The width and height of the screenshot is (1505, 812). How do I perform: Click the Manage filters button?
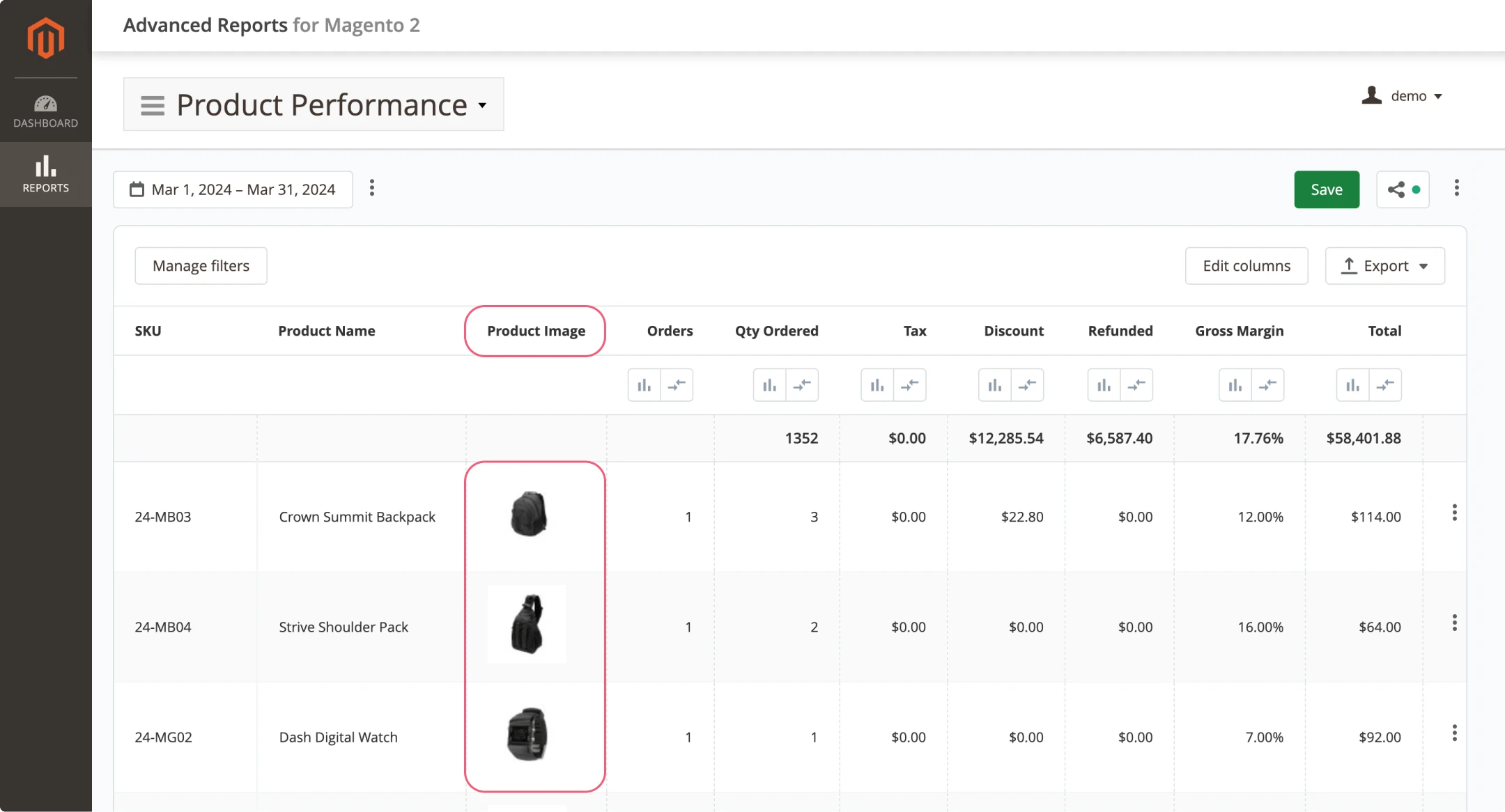(x=201, y=266)
